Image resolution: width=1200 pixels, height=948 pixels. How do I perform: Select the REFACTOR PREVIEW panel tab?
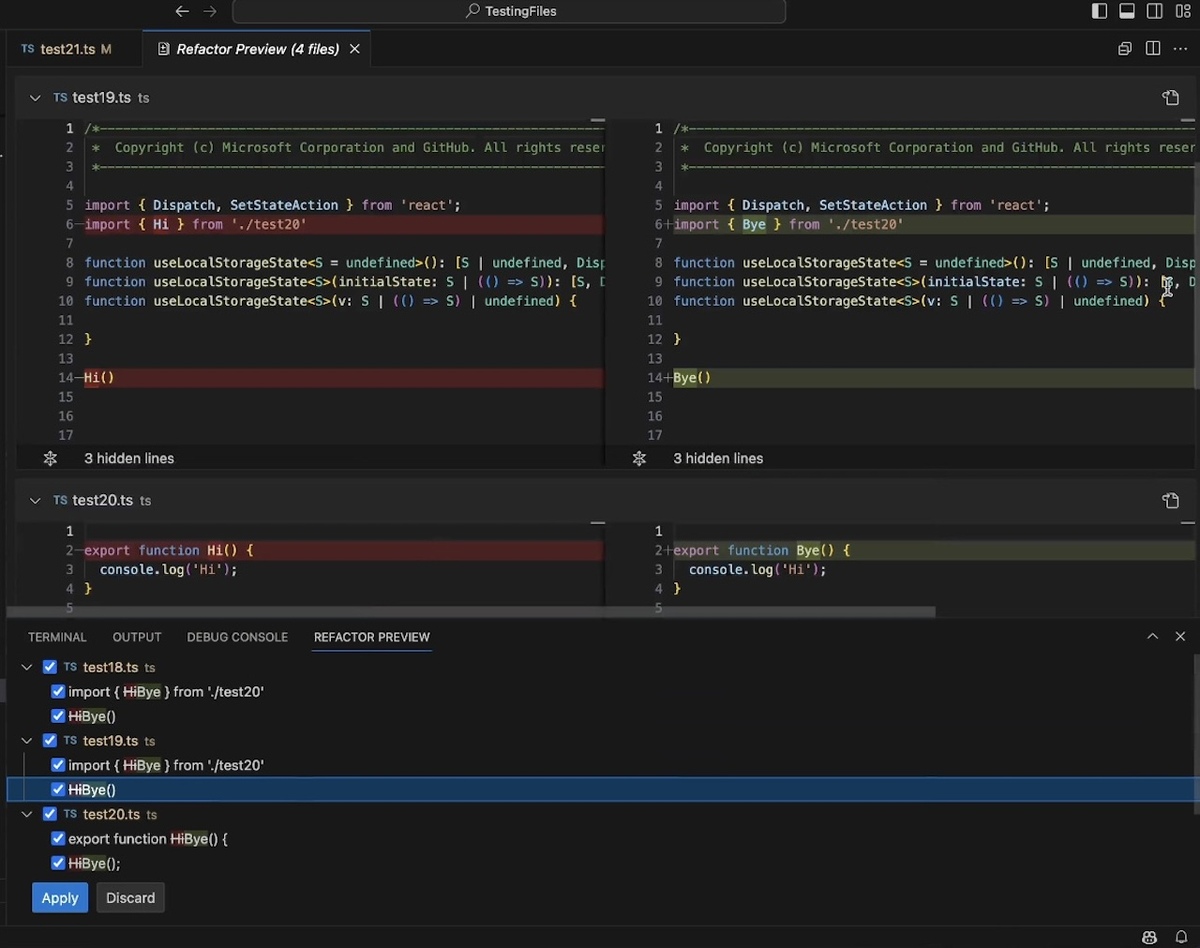coord(372,637)
